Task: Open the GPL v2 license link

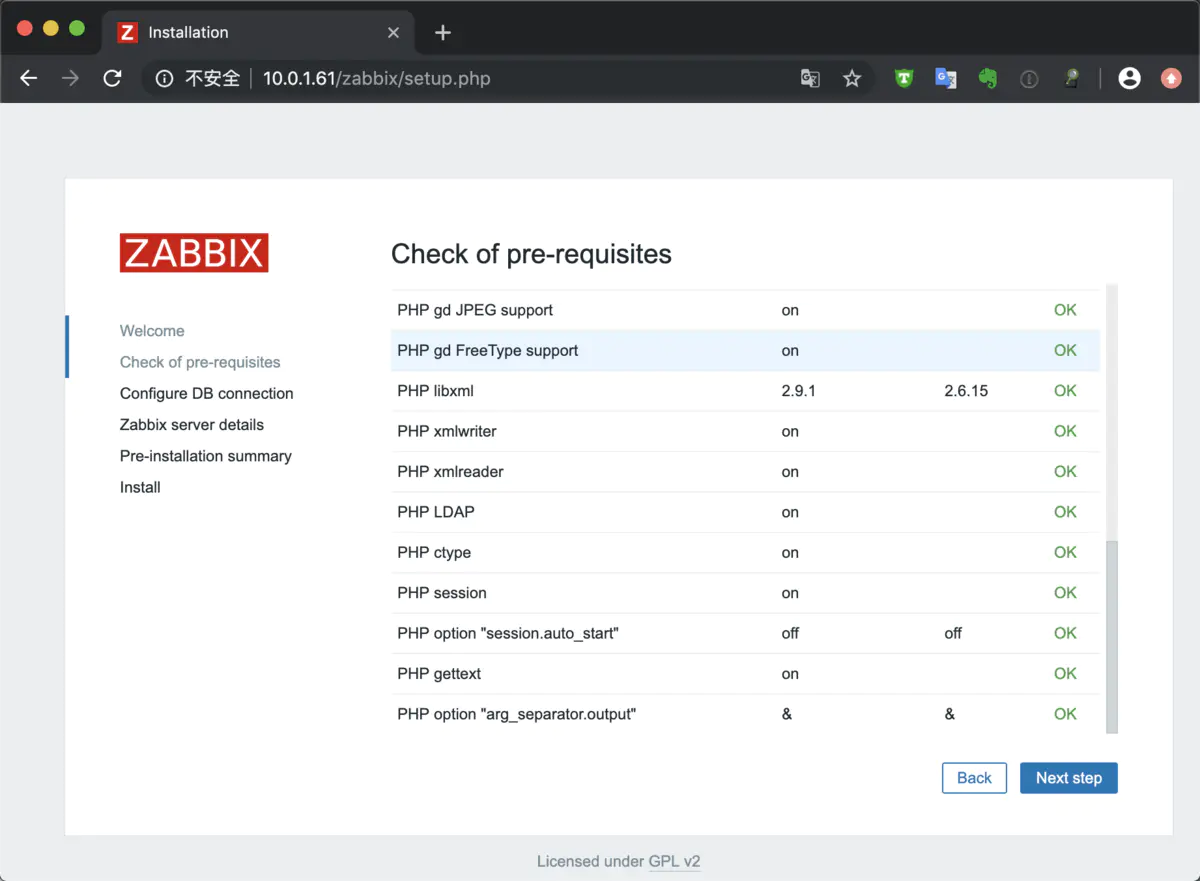Action: pos(675,861)
